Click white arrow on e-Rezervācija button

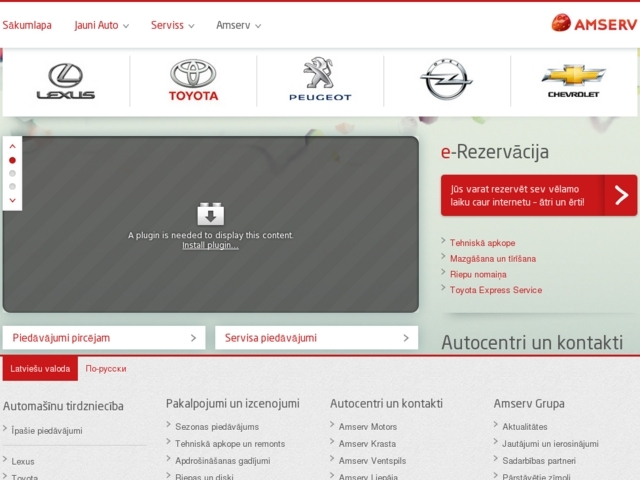(621, 195)
